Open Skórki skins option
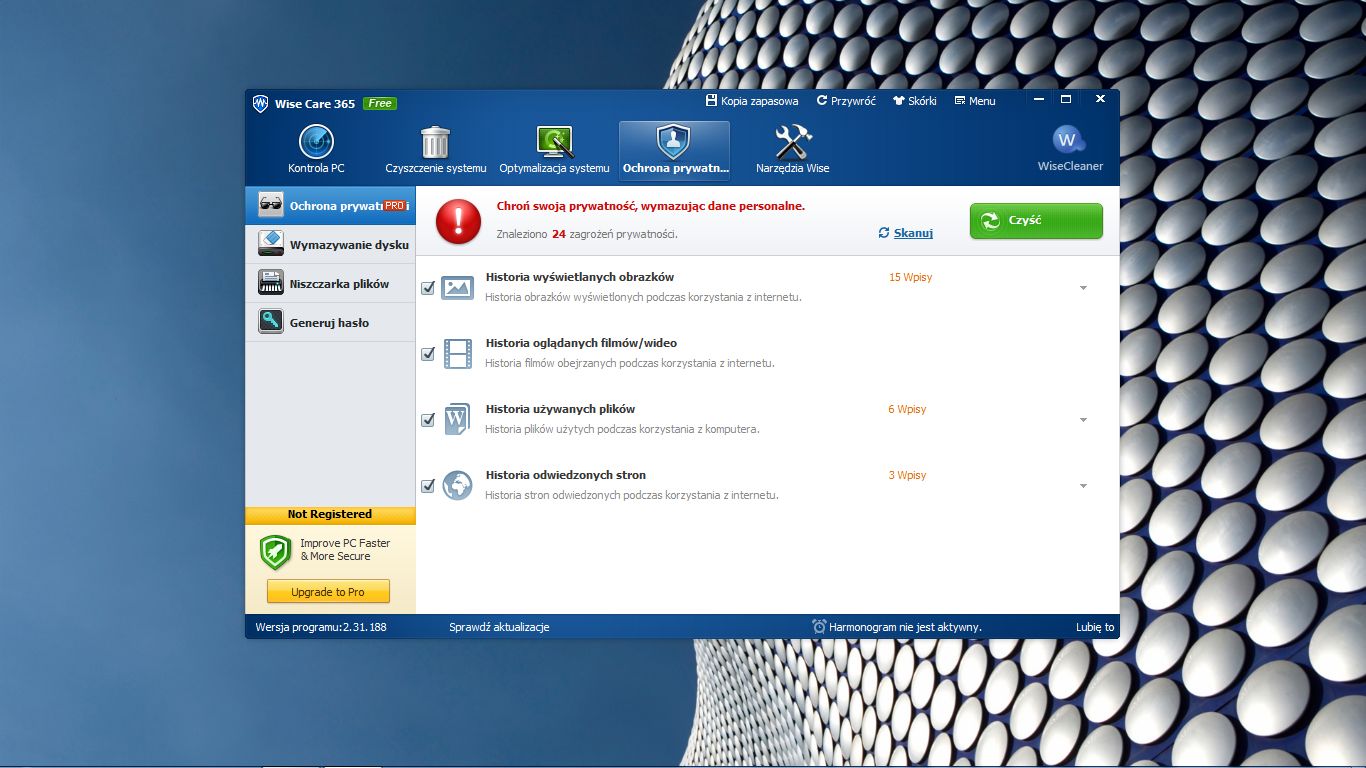1366x768 pixels. coord(914,101)
